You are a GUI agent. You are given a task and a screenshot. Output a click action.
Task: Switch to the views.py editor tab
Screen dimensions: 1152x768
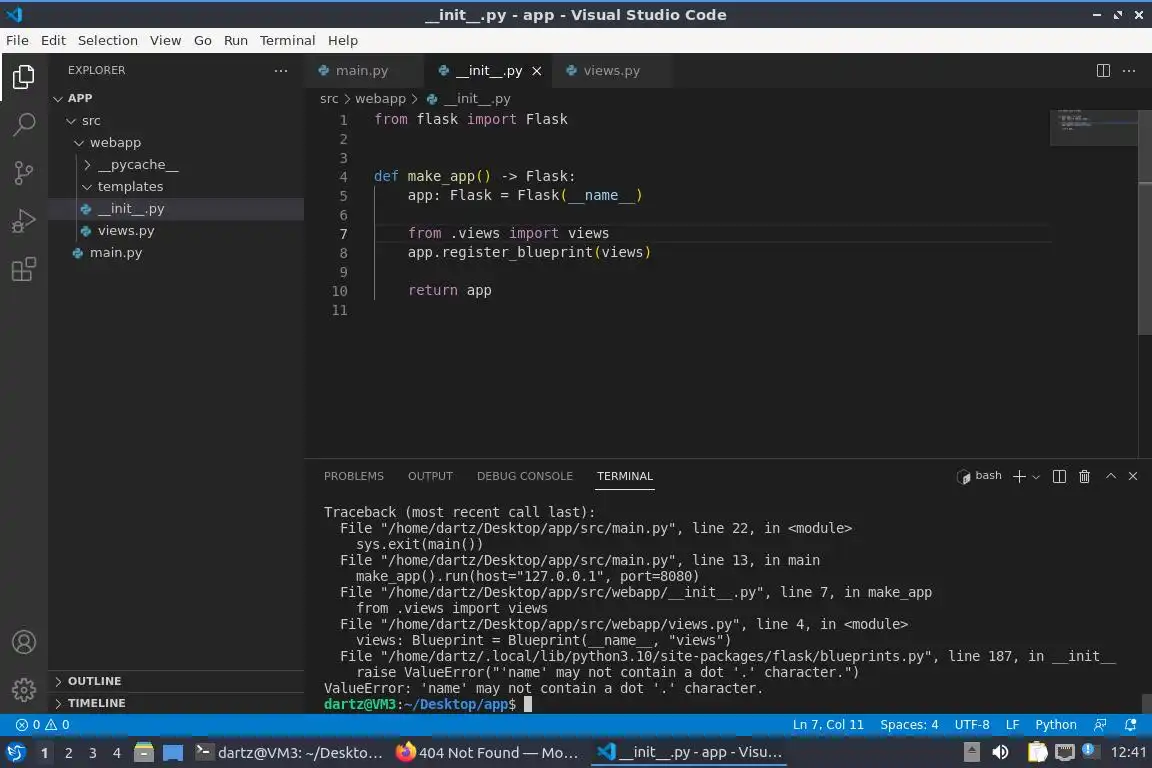(610, 71)
